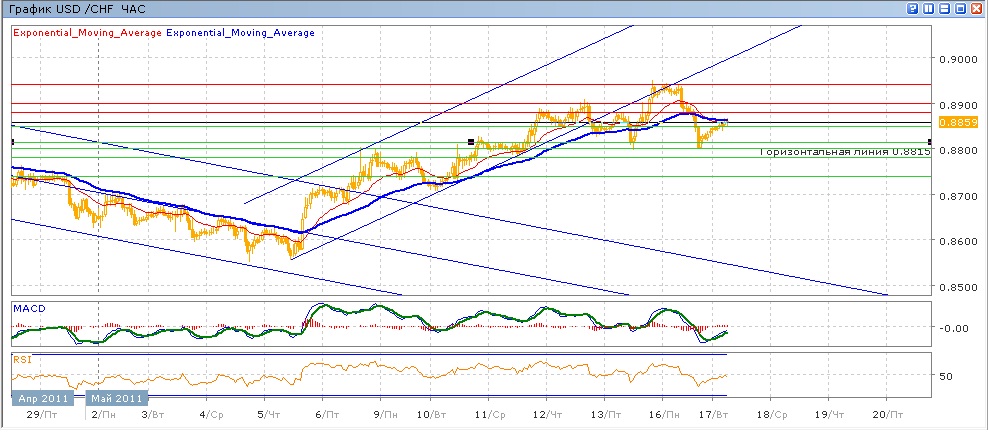
Task: Click the help question mark icon
Action: (913, 8)
